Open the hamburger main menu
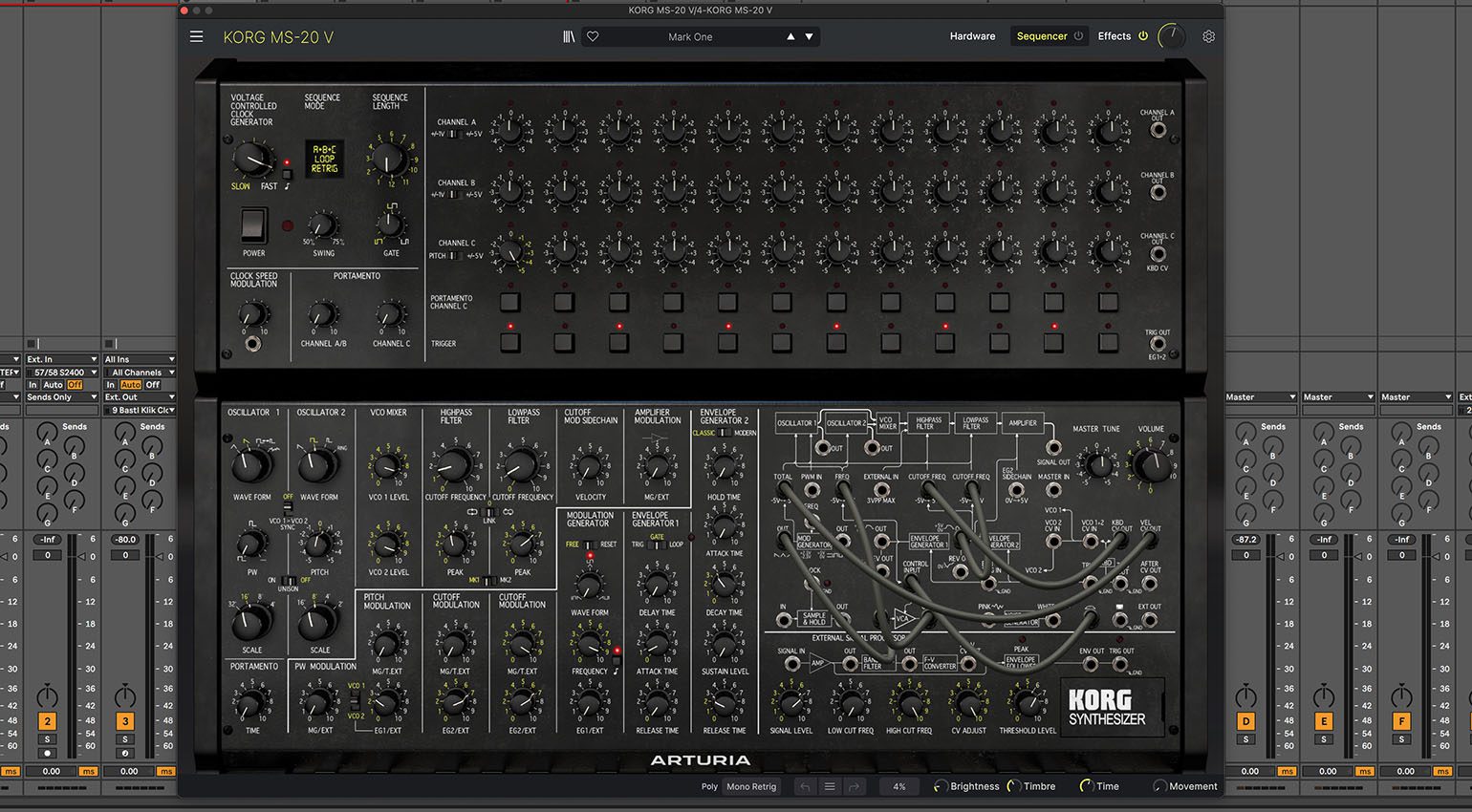The height and width of the screenshot is (812, 1472). click(x=196, y=37)
